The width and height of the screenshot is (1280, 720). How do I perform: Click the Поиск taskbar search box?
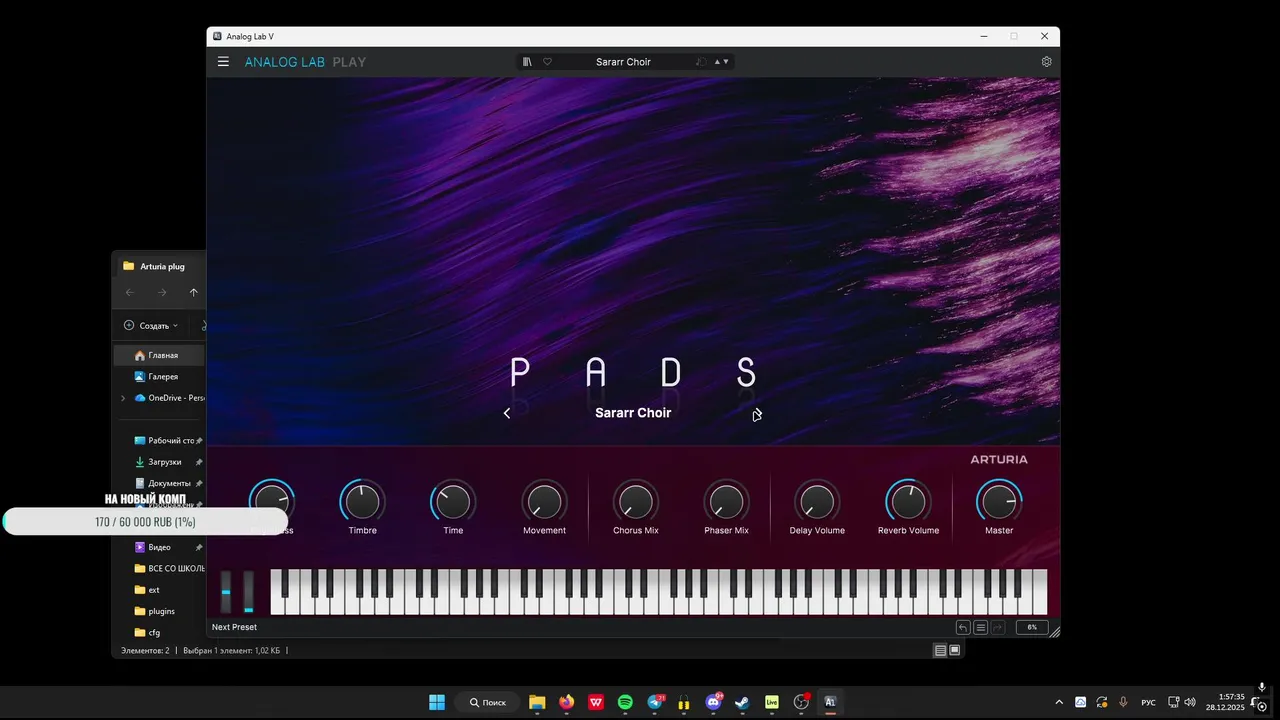coord(487,702)
